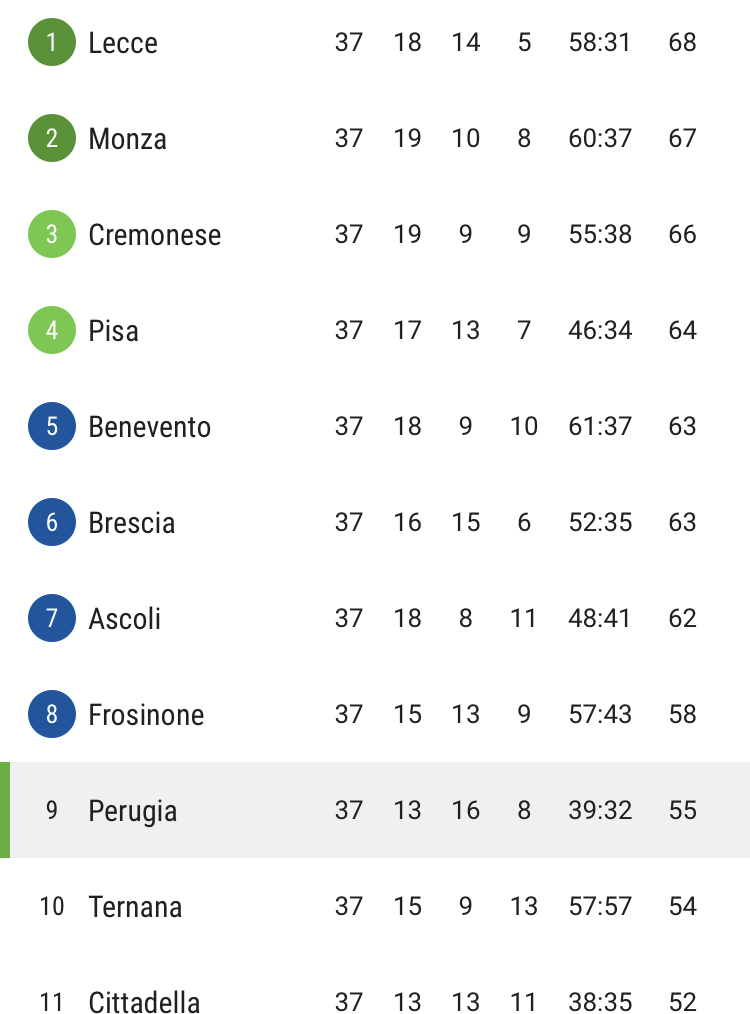Click the light green rank 4 badge
Screen dimensions: 750x1014
pos(52,330)
